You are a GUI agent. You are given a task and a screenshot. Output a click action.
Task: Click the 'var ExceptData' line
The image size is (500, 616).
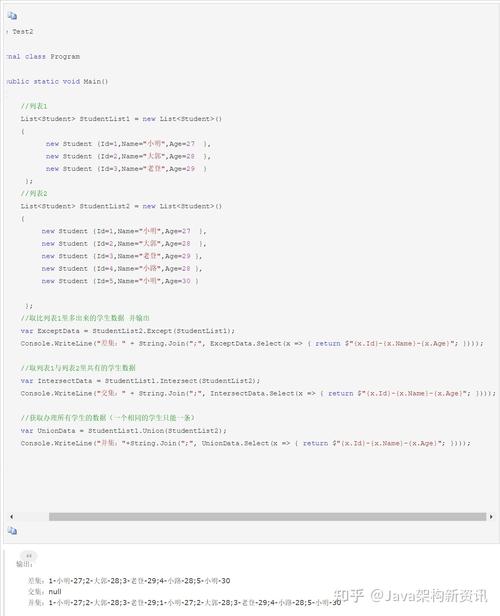click(x=128, y=331)
